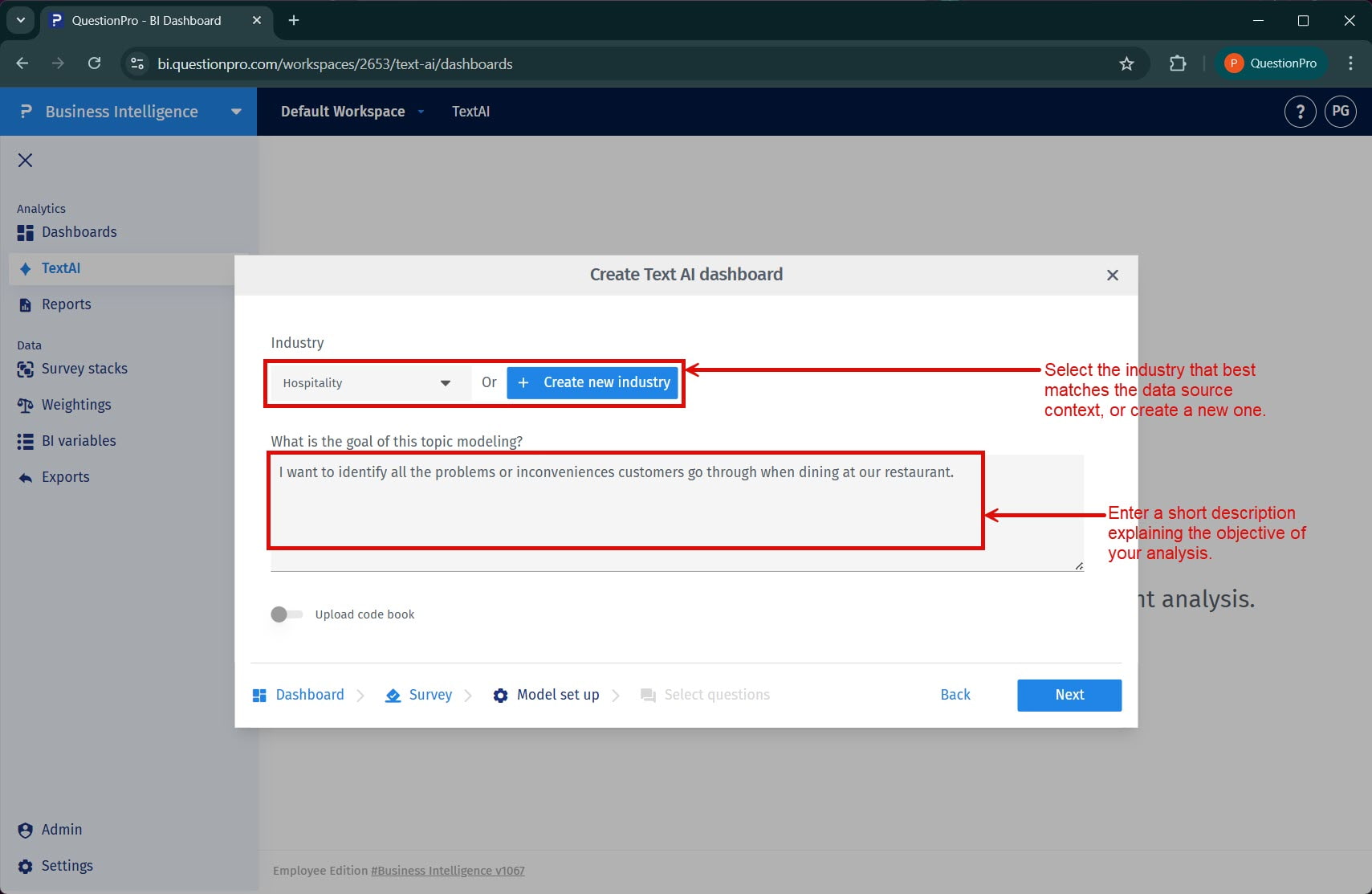This screenshot has height=894, width=1372.
Task: Switch to the TextAI tab in top bar
Action: click(470, 112)
